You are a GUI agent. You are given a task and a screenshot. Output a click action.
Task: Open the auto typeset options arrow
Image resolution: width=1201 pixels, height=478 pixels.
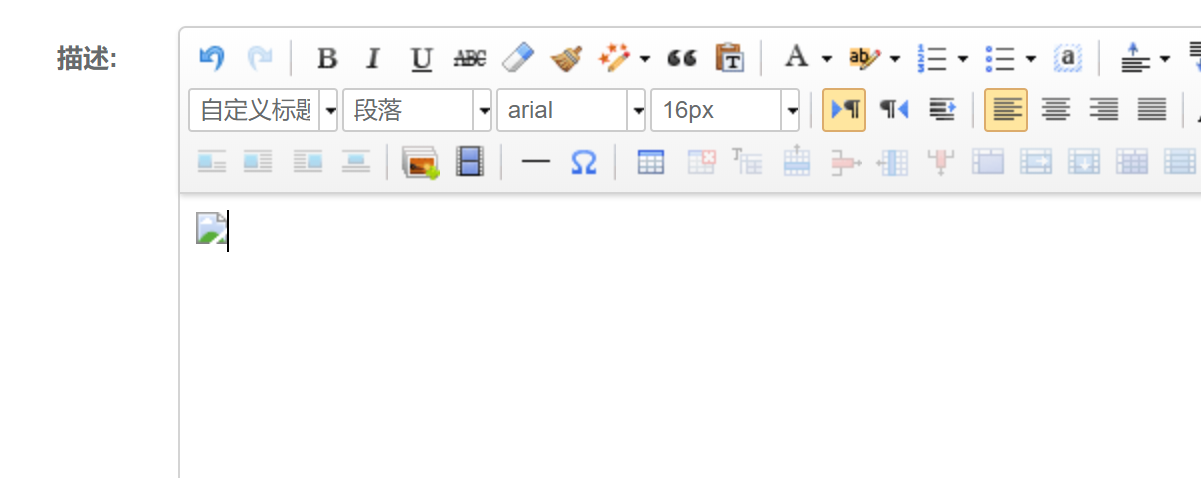click(x=644, y=58)
